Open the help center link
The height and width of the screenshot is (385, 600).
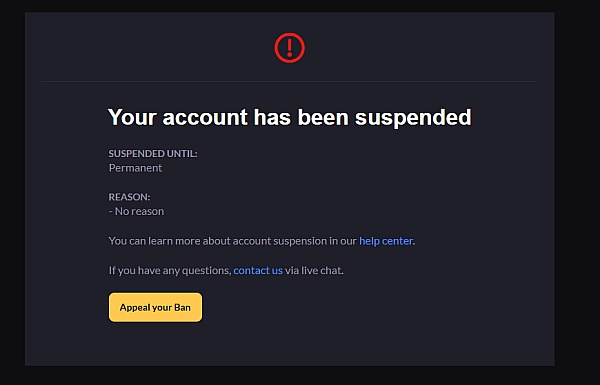coord(386,241)
